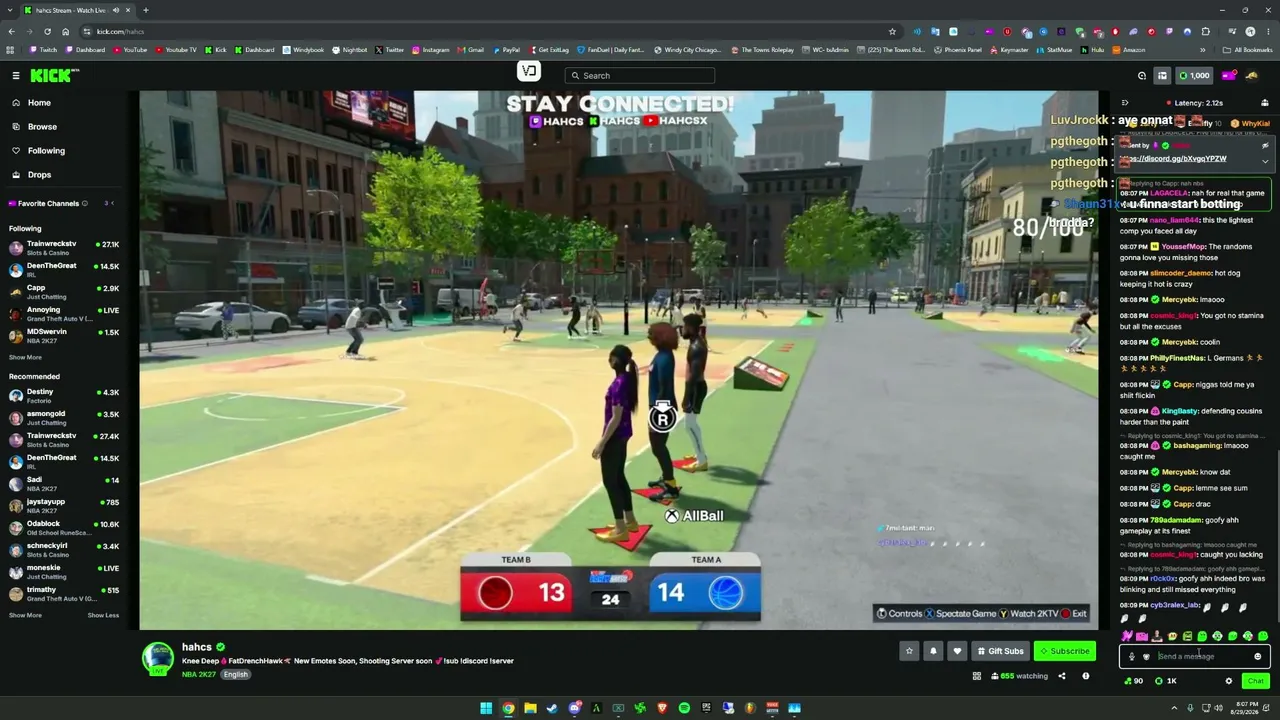This screenshot has width=1280, height=720.
Task: Open the Kick hamburger sidebar menu
Action: 16,75
